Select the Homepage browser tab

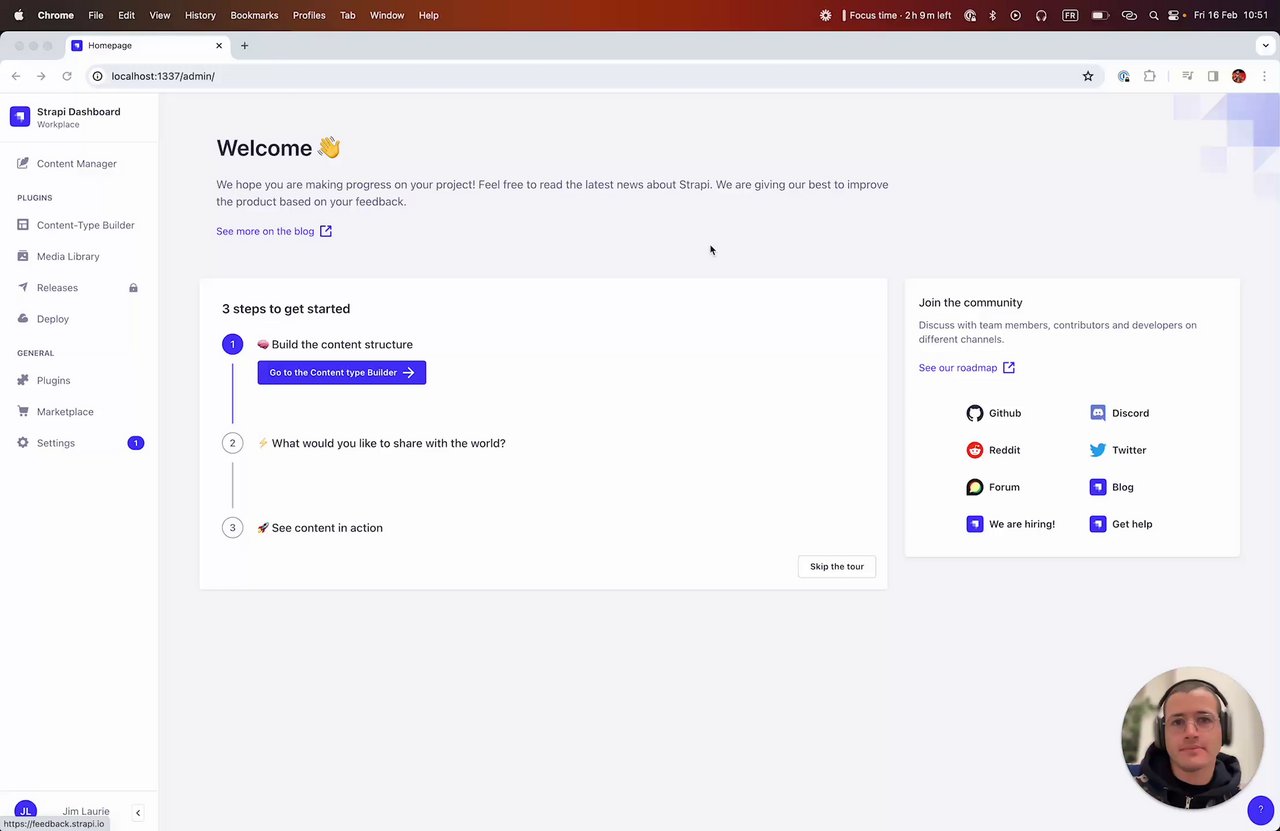147,45
